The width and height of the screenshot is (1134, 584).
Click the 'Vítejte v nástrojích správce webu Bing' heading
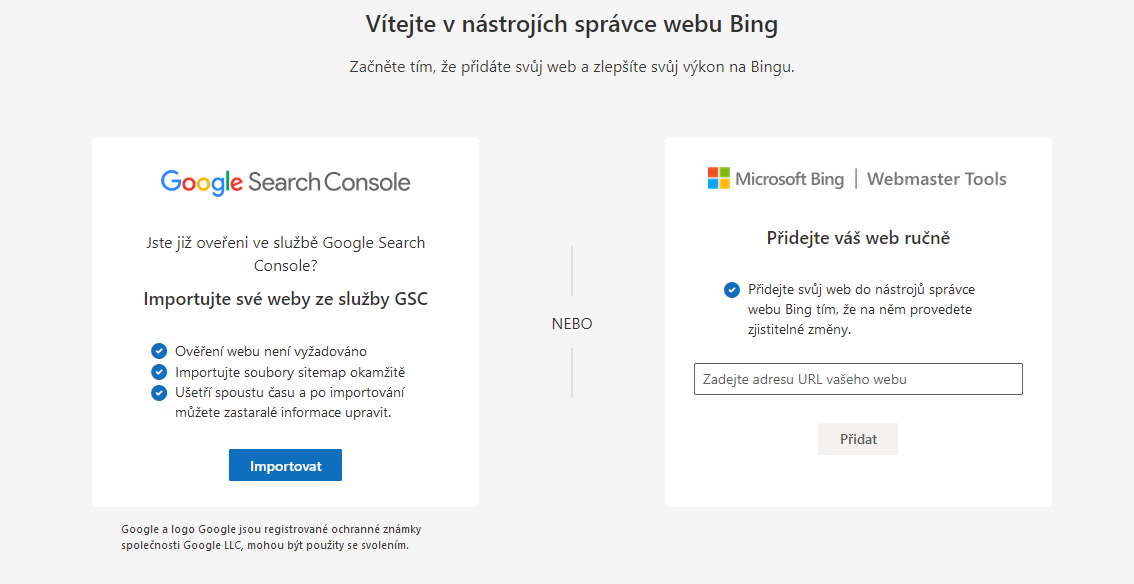tap(571, 23)
